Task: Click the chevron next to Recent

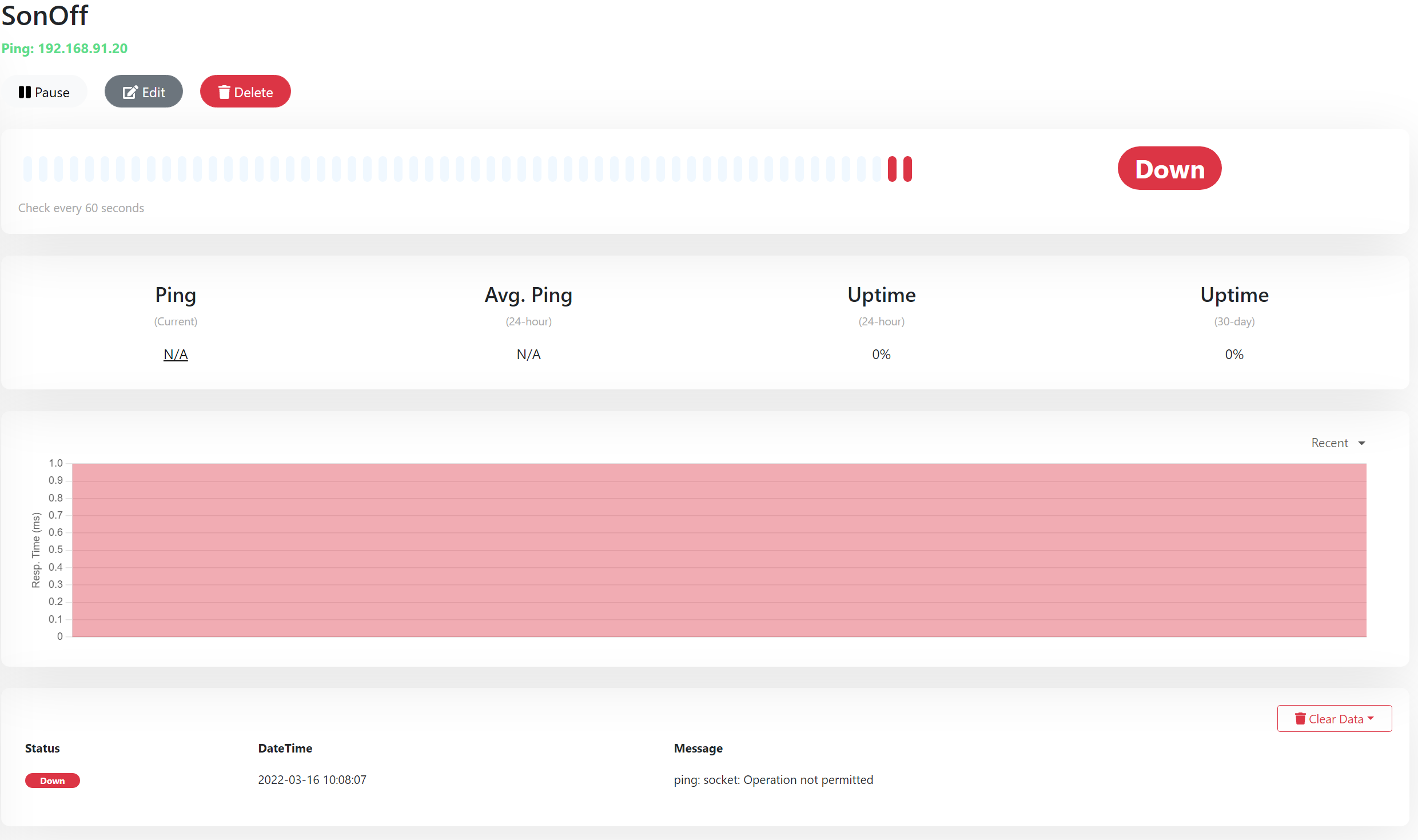Action: (1363, 443)
